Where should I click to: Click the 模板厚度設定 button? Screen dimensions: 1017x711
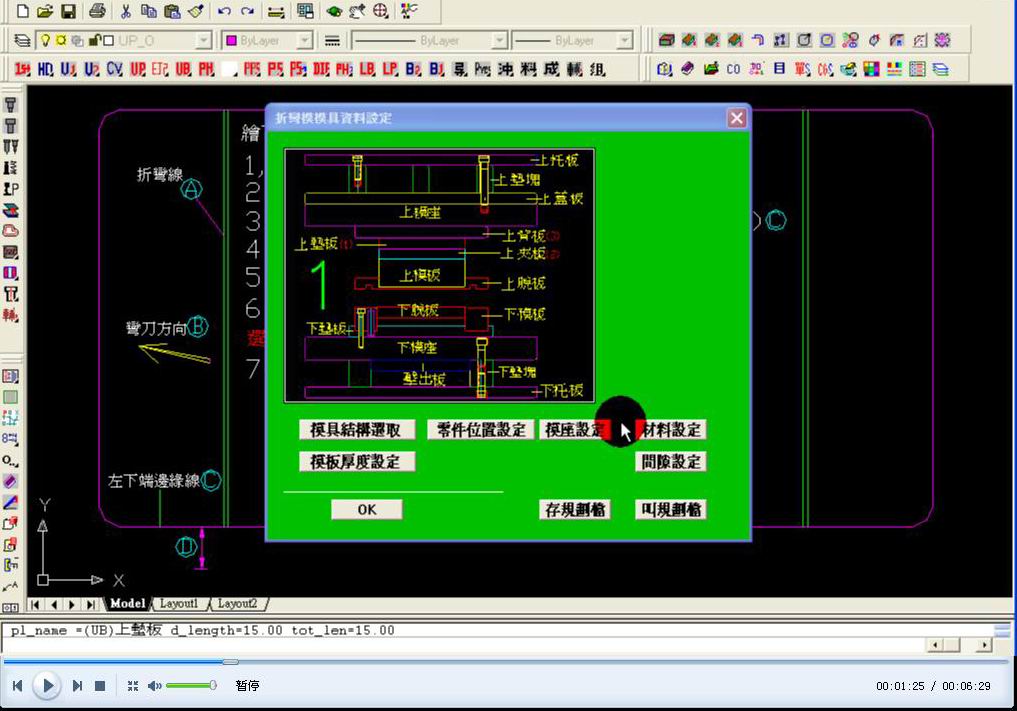click(357, 462)
